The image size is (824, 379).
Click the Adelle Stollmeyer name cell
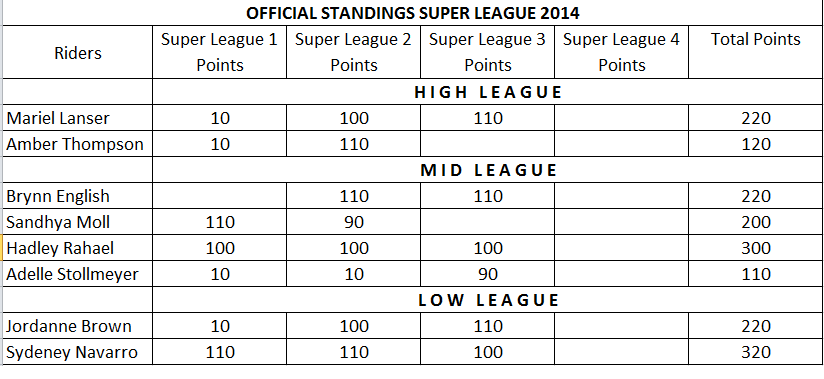coord(78,274)
